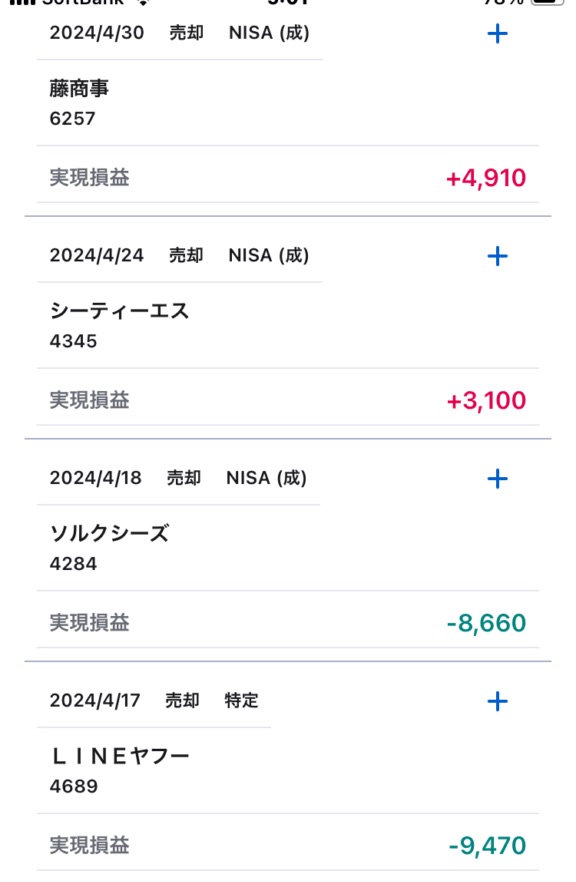
Task: Tap the 藤商事 stock name
Action: point(79,88)
